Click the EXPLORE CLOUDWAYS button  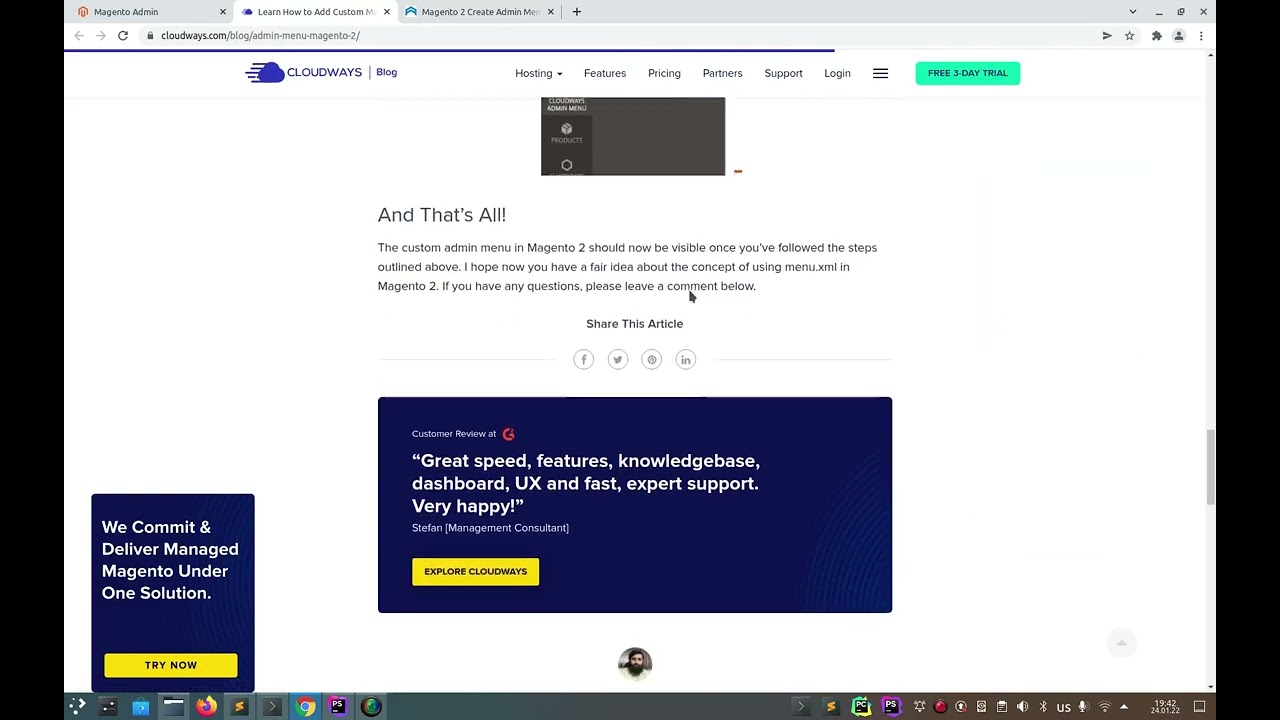(x=475, y=571)
